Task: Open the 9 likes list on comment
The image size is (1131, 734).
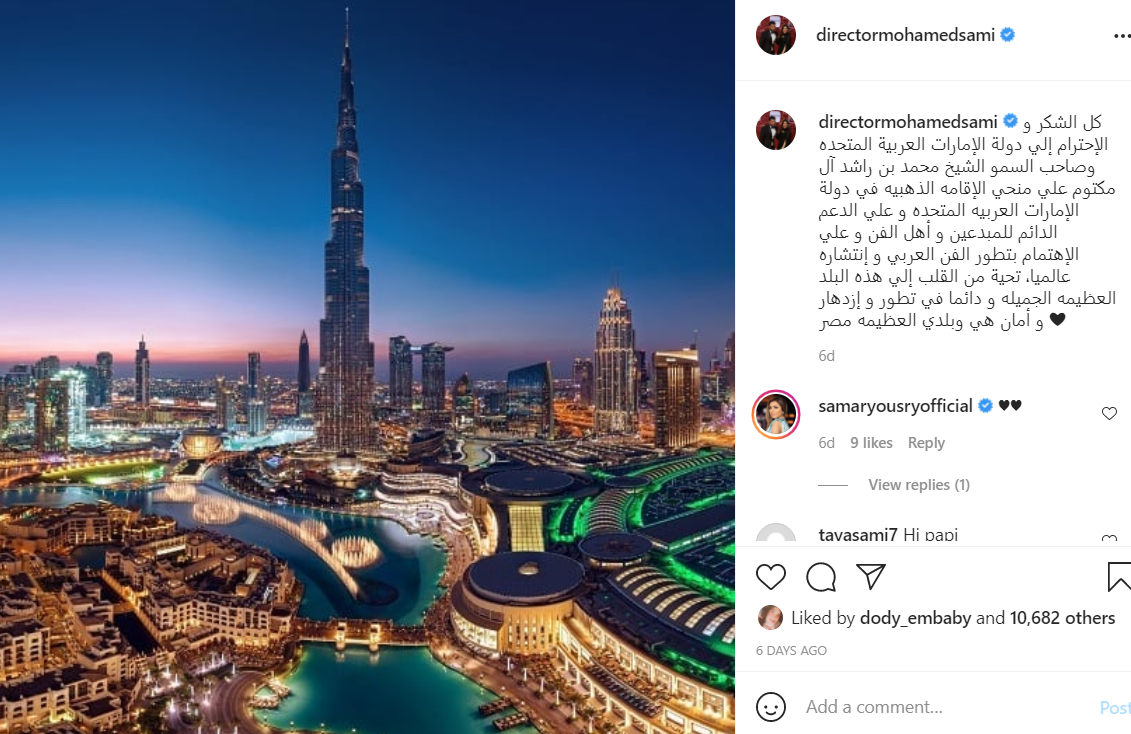Action: [871, 443]
